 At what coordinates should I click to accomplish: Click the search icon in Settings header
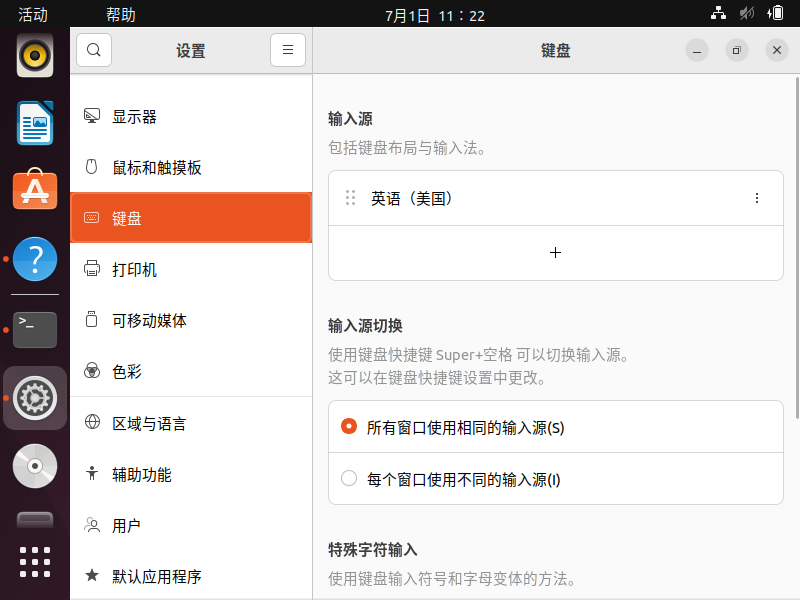pyautogui.click(x=93, y=50)
